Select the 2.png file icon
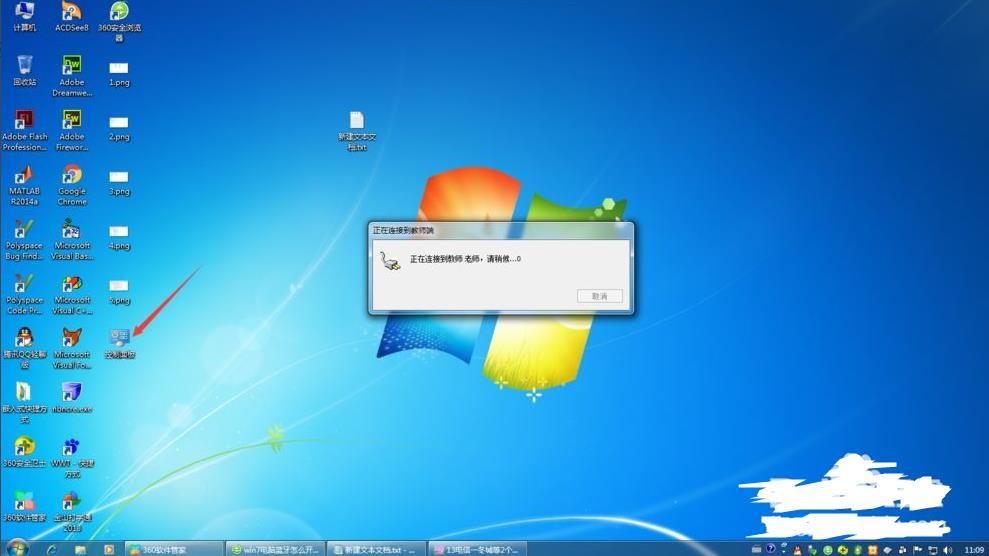Image resolution: width=989 pixels, height=556 pixels. (119, 129)
